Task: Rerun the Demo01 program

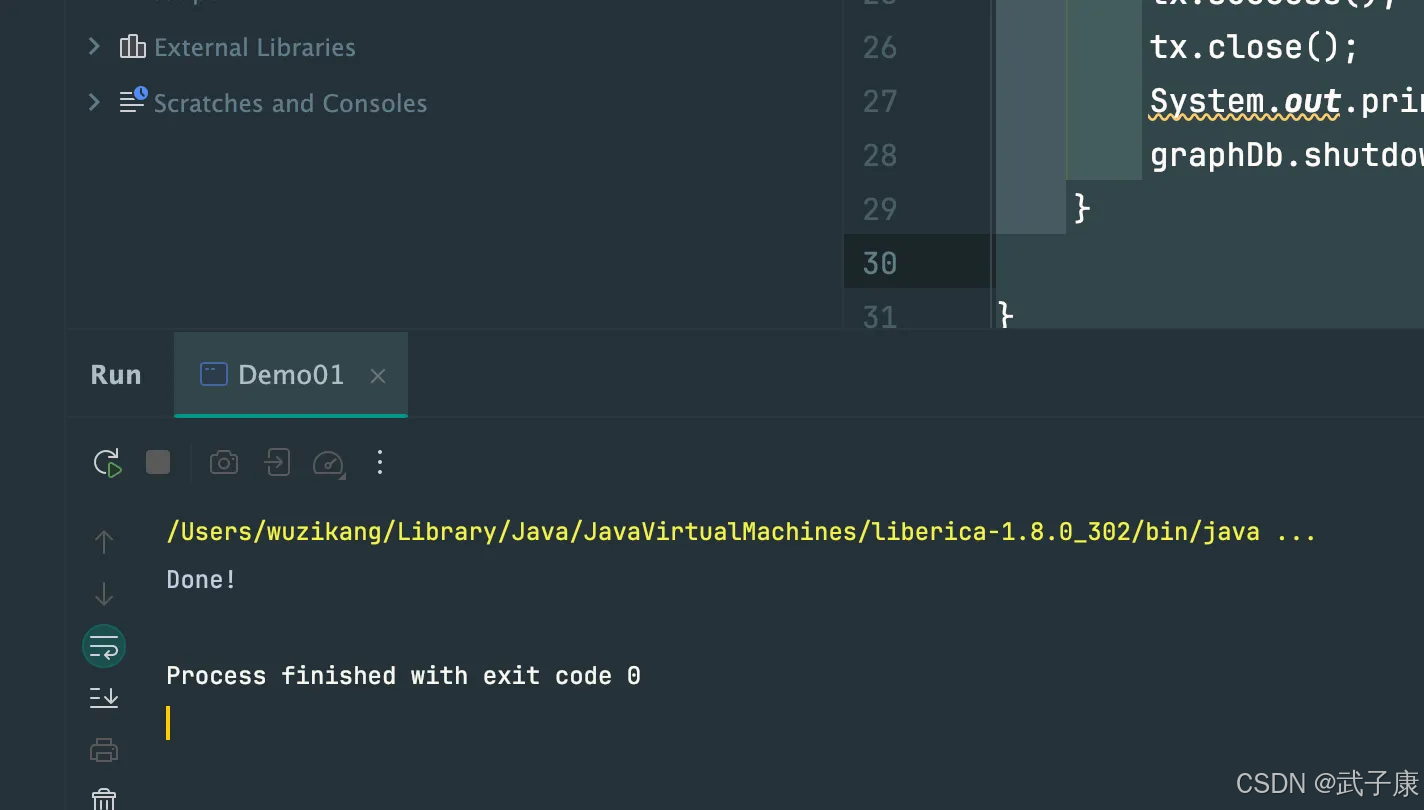Action: [x=107, y=462]
